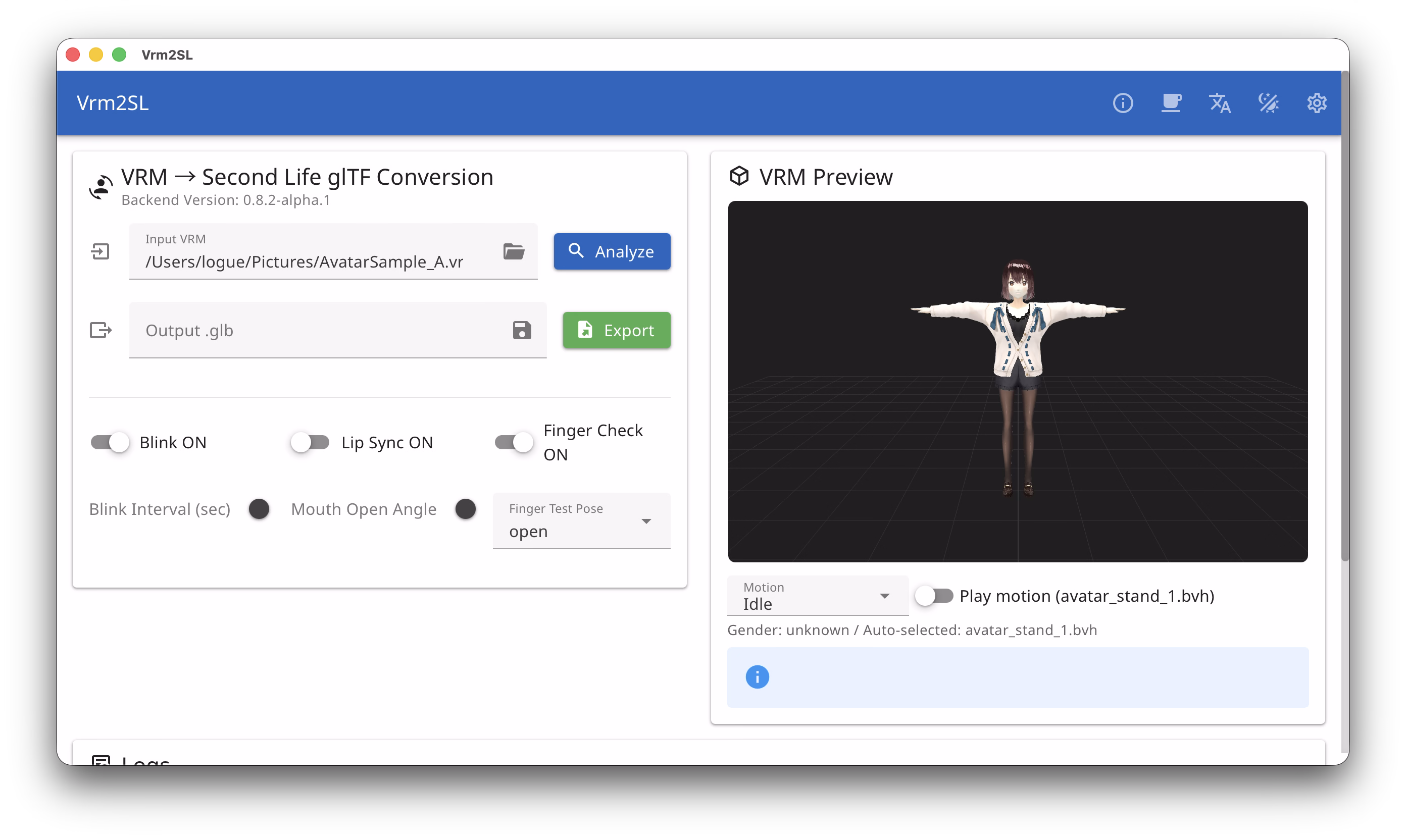The image size is (1406, 840).
Task: Click the Input VRM path field
Action: pyautogui.click(x=333, y=251)
